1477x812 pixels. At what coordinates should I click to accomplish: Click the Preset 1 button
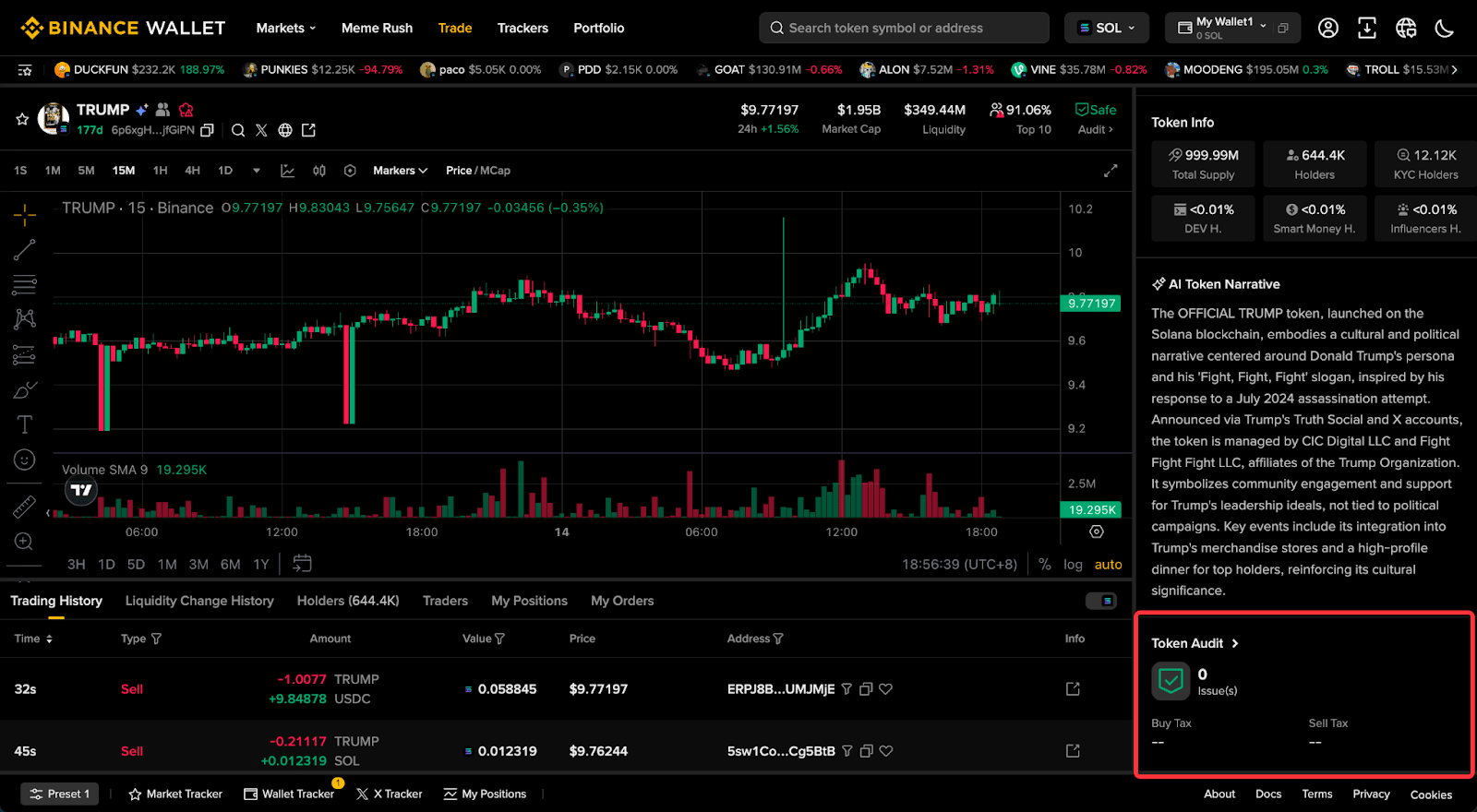point(60,794)
